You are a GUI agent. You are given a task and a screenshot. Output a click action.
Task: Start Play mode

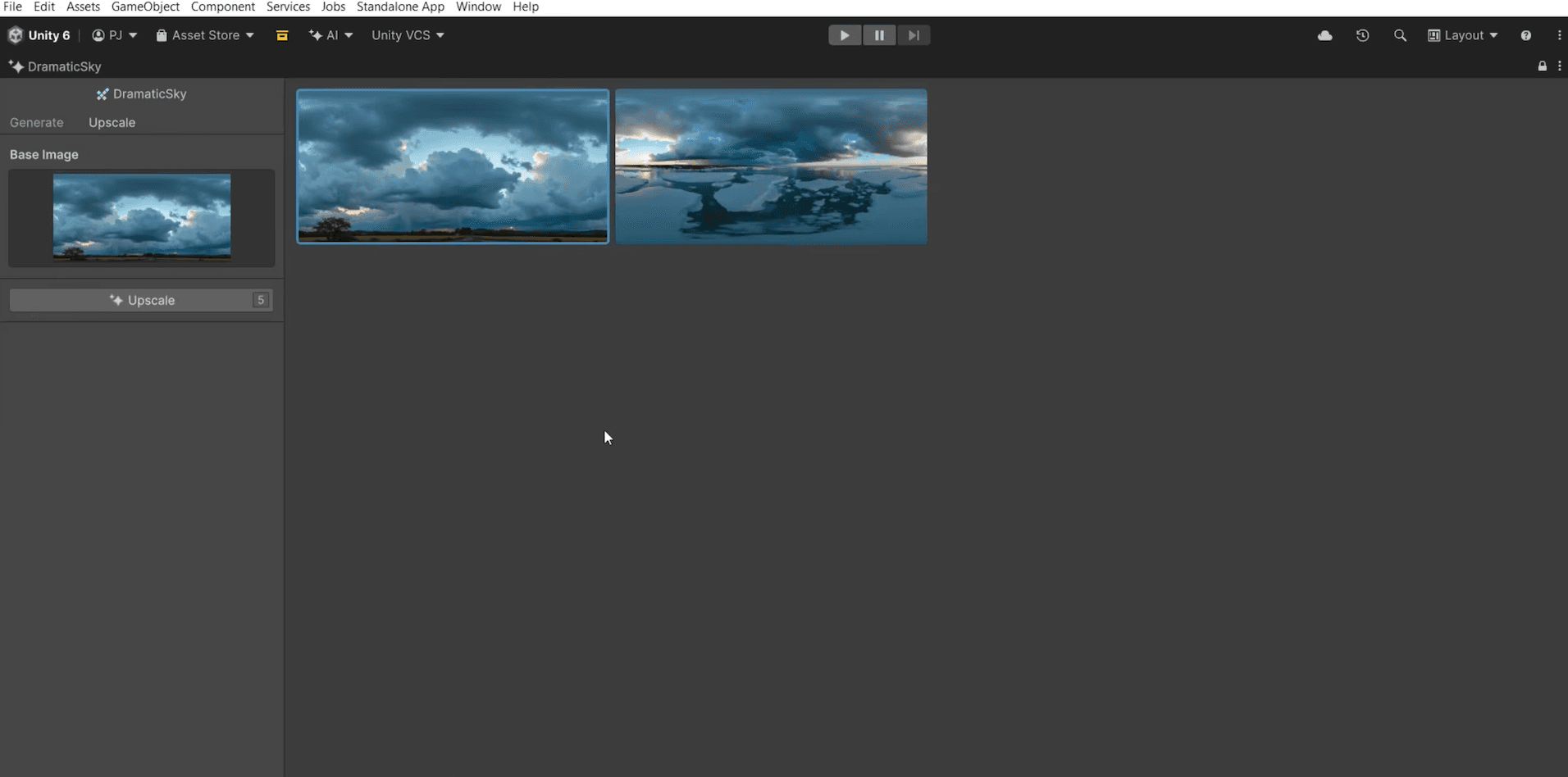click(x=845, y=35)
